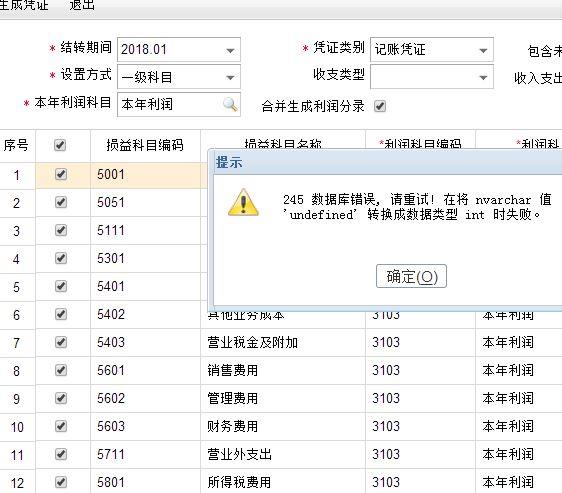
Task: Click the warning icon in the 提示 dialog
Action: point(243,203)
